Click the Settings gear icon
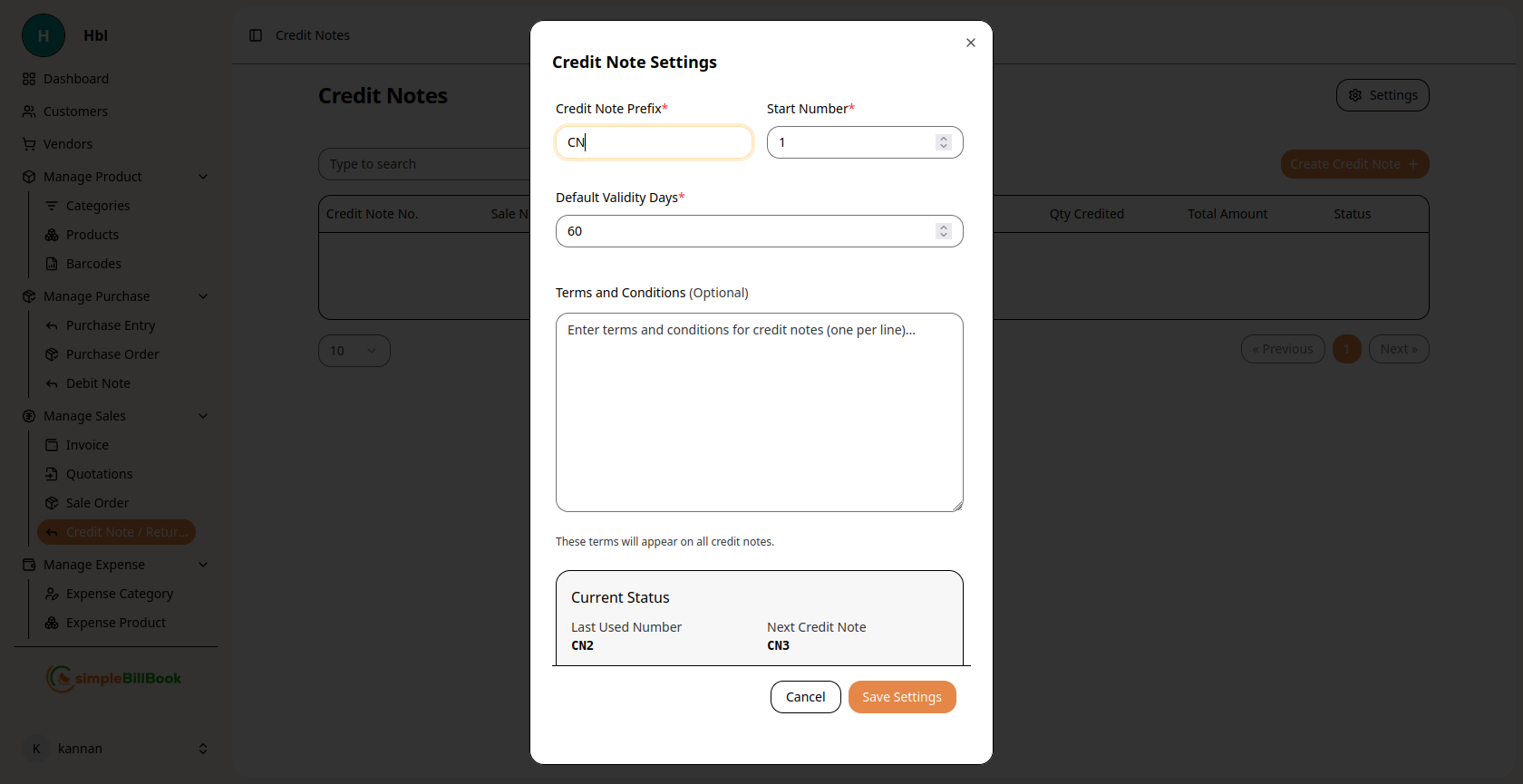 tap(1355, 95)
